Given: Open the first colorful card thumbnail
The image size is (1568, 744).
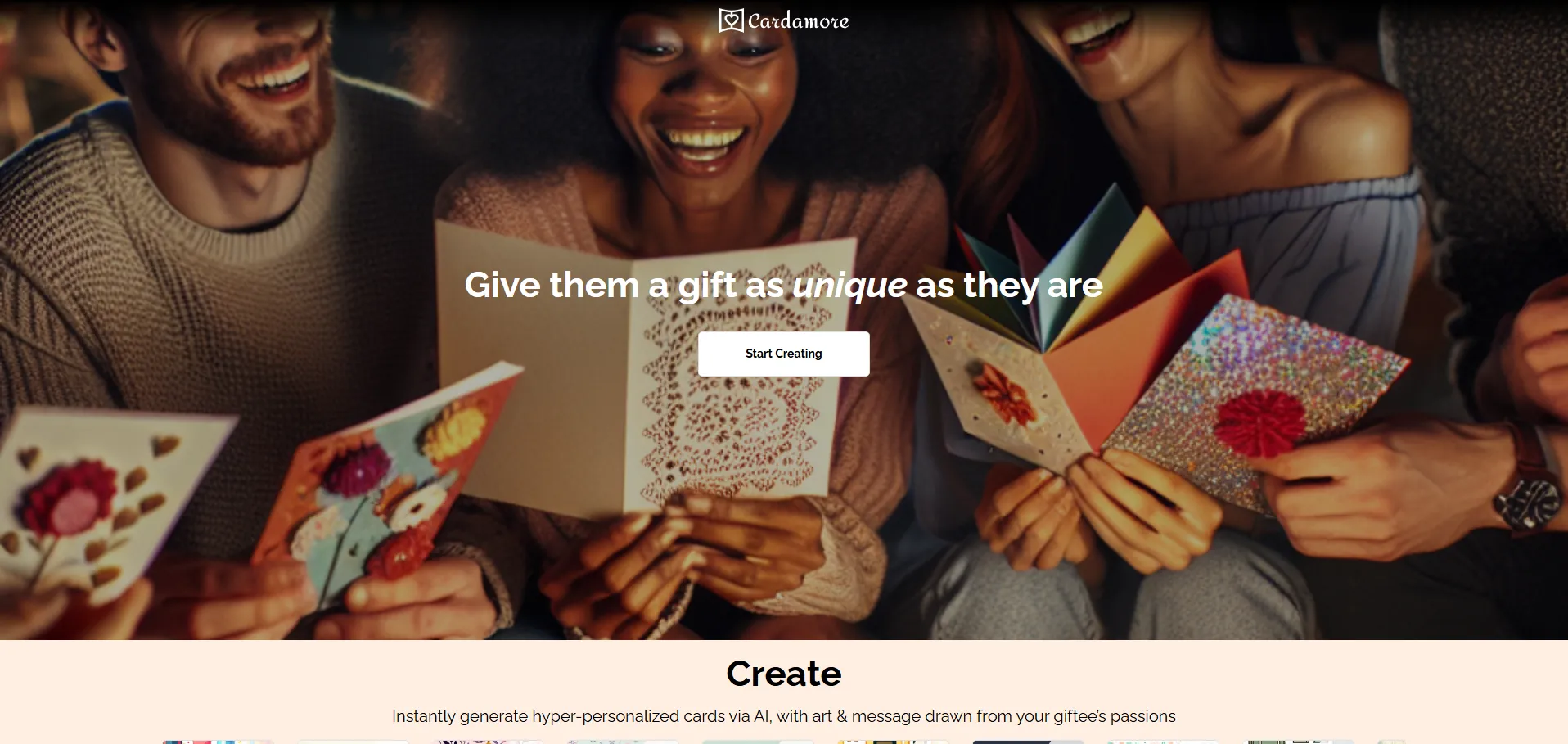Looking at the screenshot, I should 218,742.
